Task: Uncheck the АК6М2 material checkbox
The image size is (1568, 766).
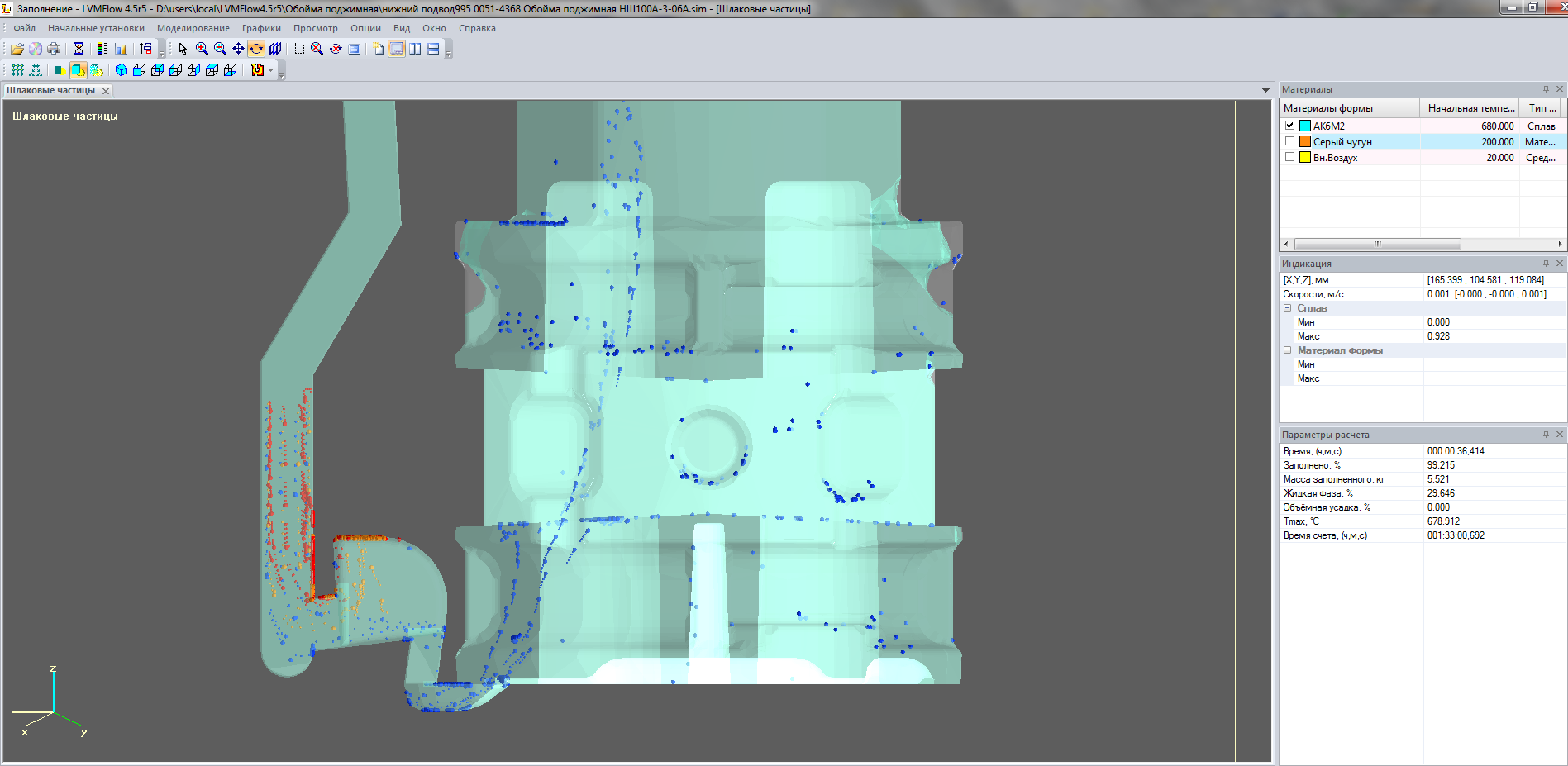Action: pos(1289,126)
